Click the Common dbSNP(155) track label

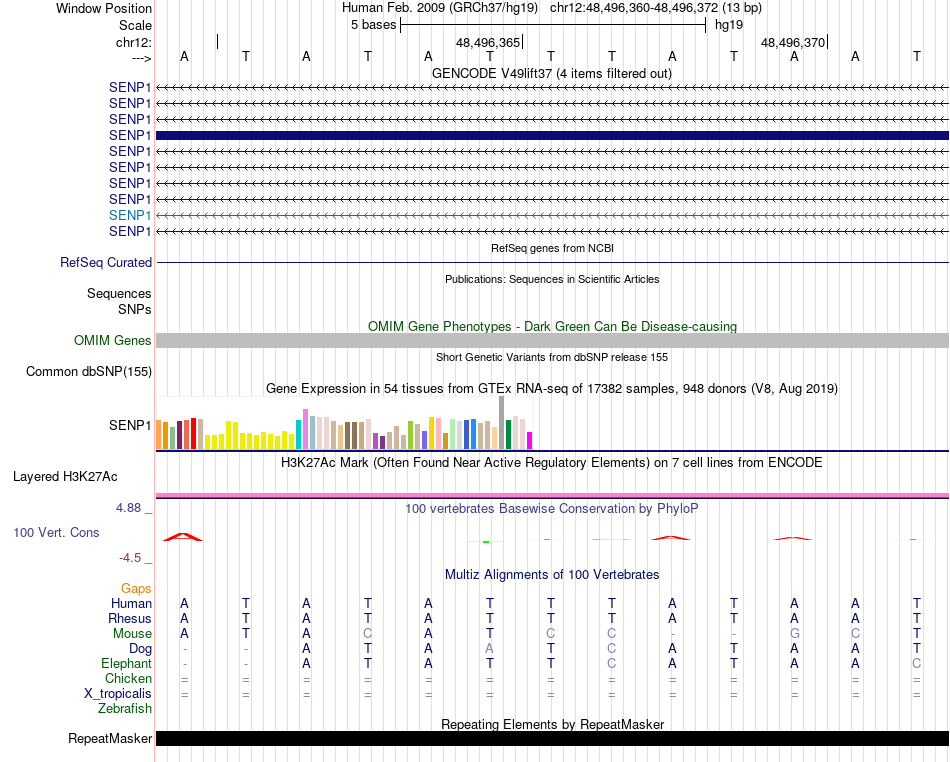pos(89,372)
